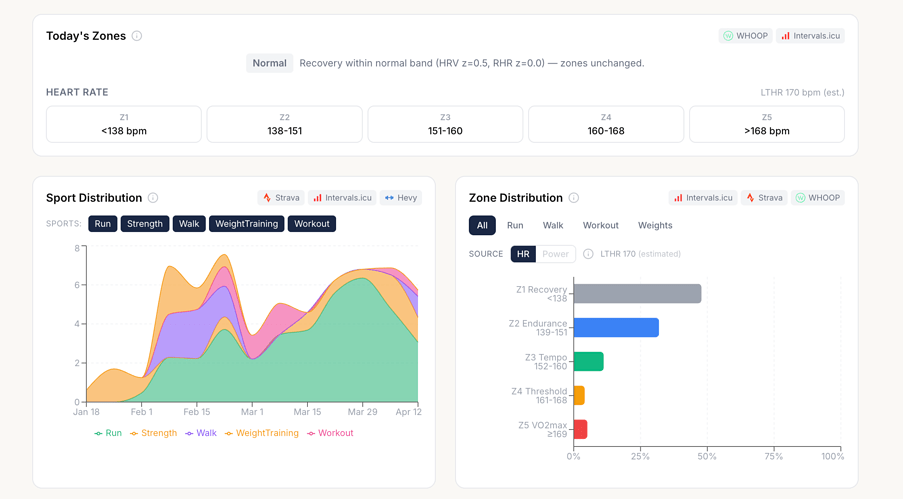Switch source to Power
The width and height of the screenshot is (903, 499).
coord(555,254)
